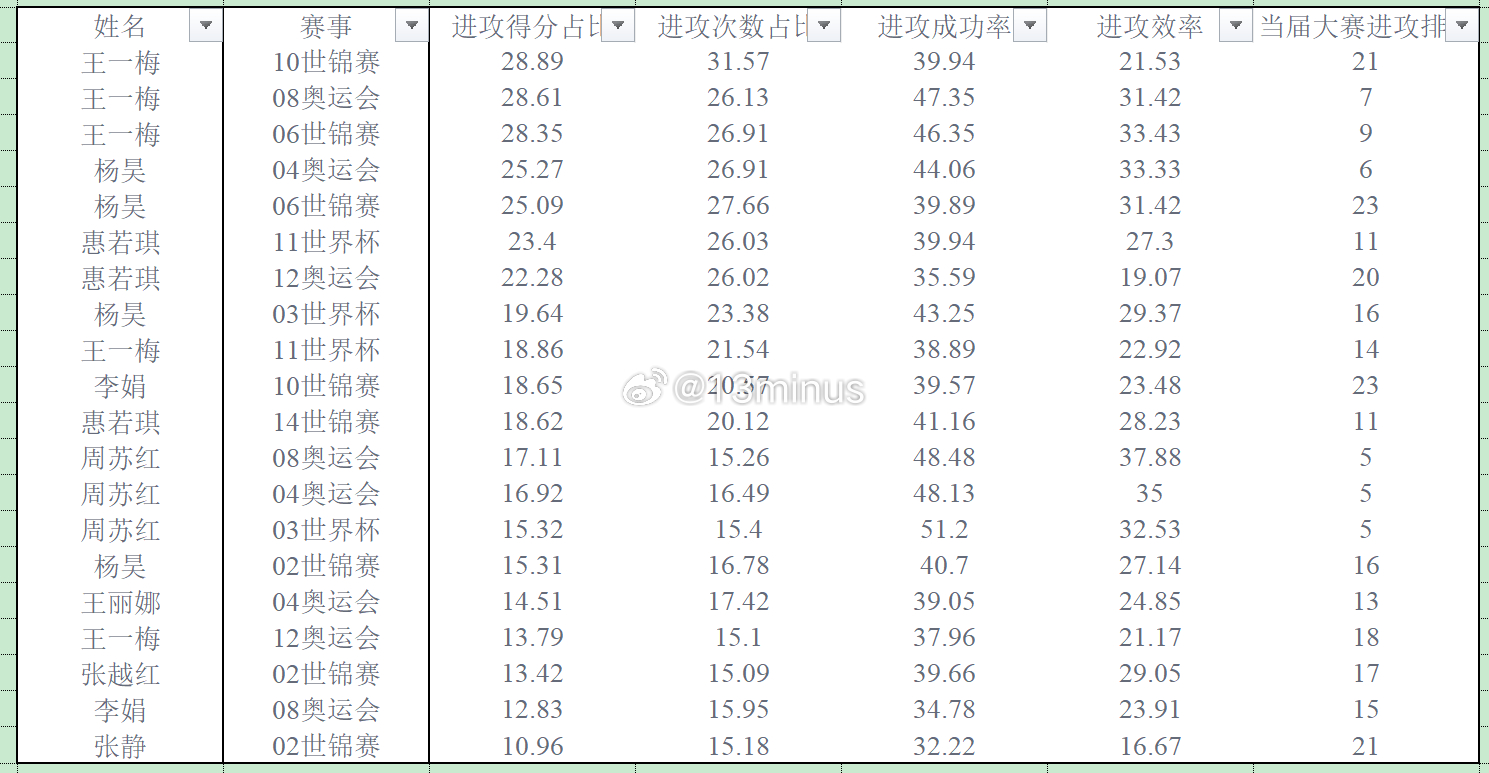Select attack share cell 17.42
The width and height of the screenshot is (1489, 773).
(738, 602)
